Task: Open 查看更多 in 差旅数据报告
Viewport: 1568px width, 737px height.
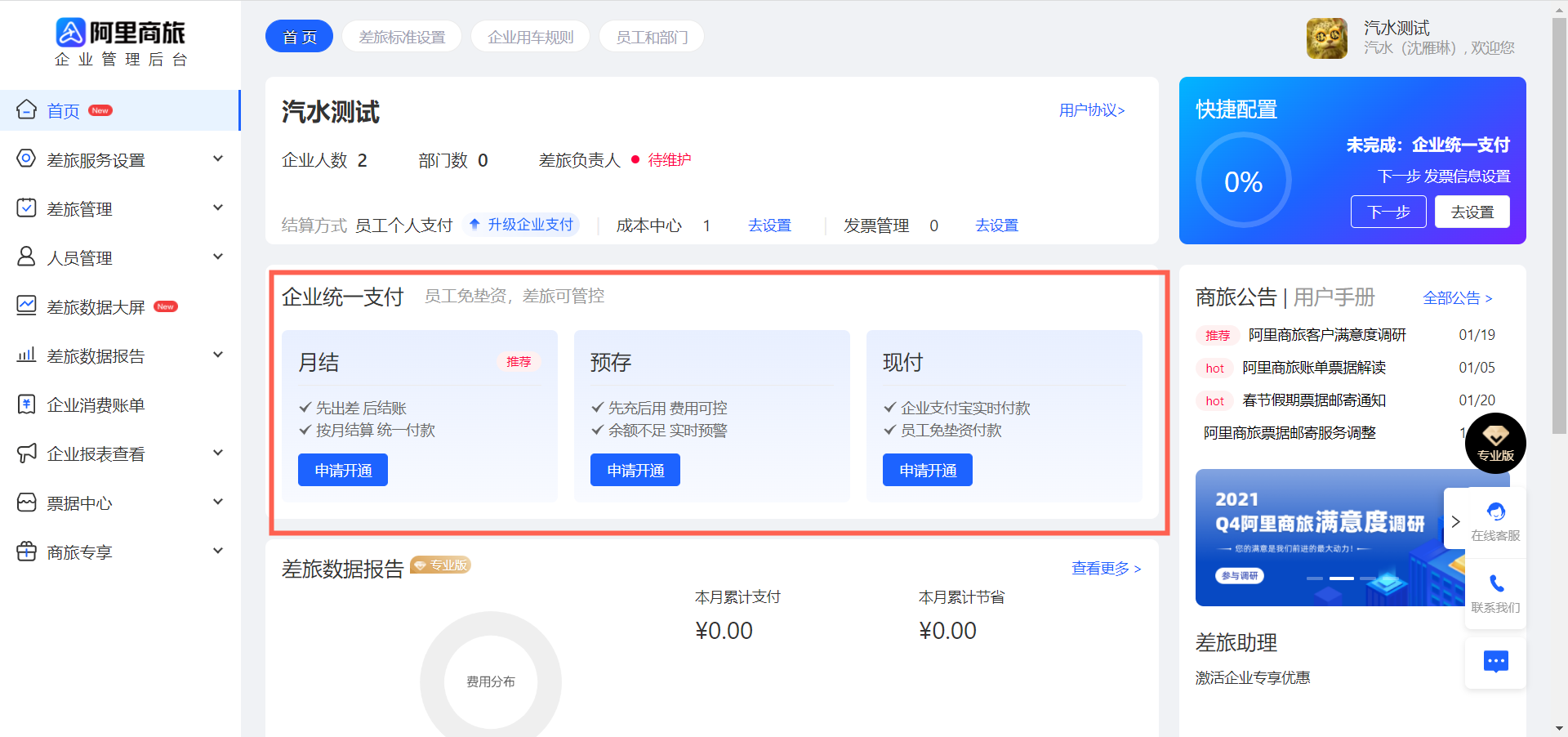Action: pos(1107,568)
